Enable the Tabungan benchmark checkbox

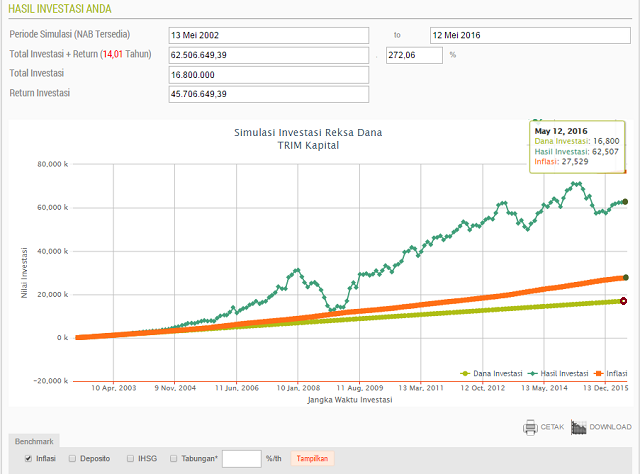[173, 458]
